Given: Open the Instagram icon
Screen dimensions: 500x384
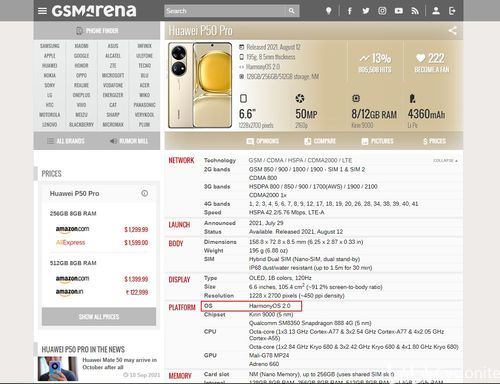Looking at the screenshot, I should (x=382, y=11).
